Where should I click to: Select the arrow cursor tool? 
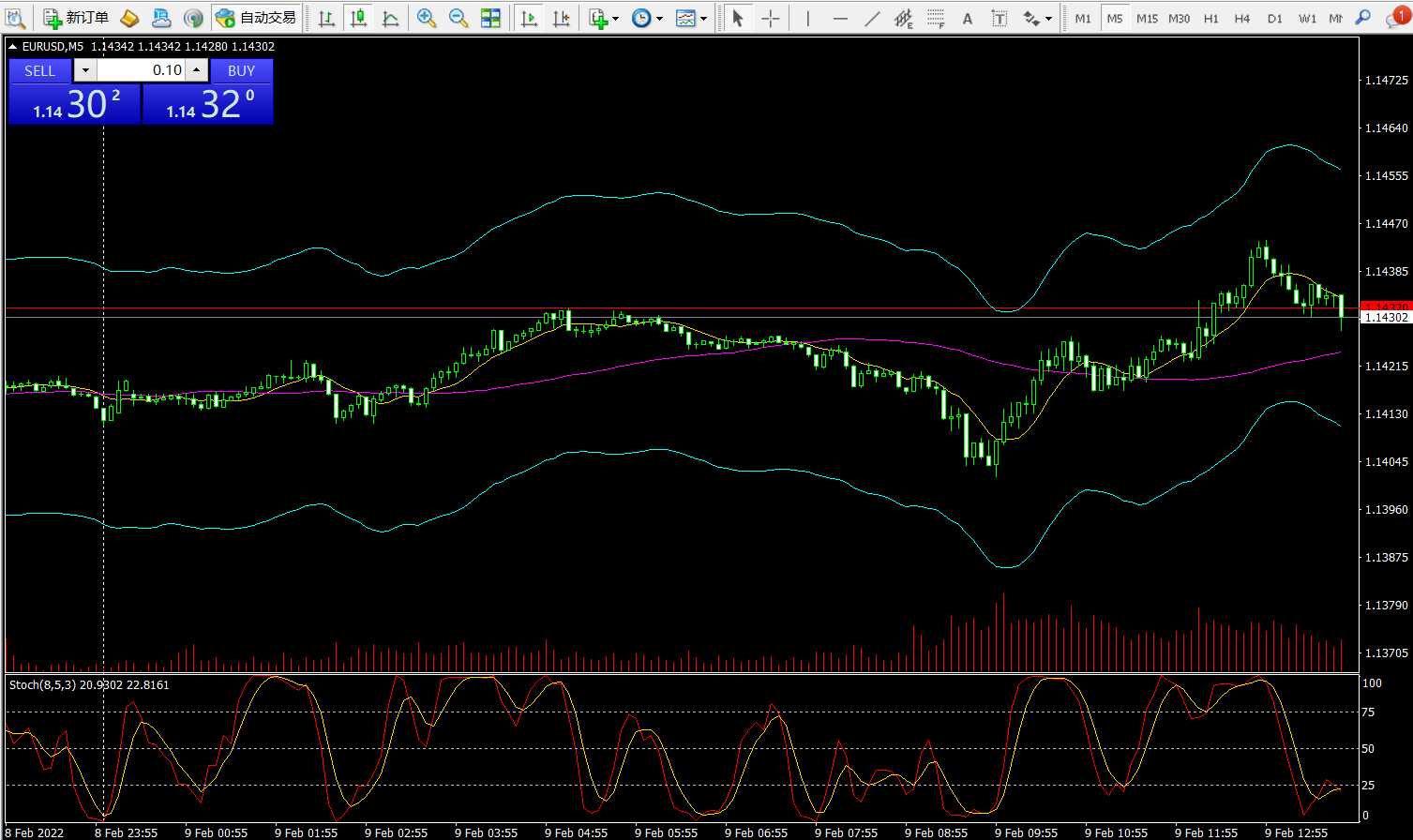click(x=738, y=18)
